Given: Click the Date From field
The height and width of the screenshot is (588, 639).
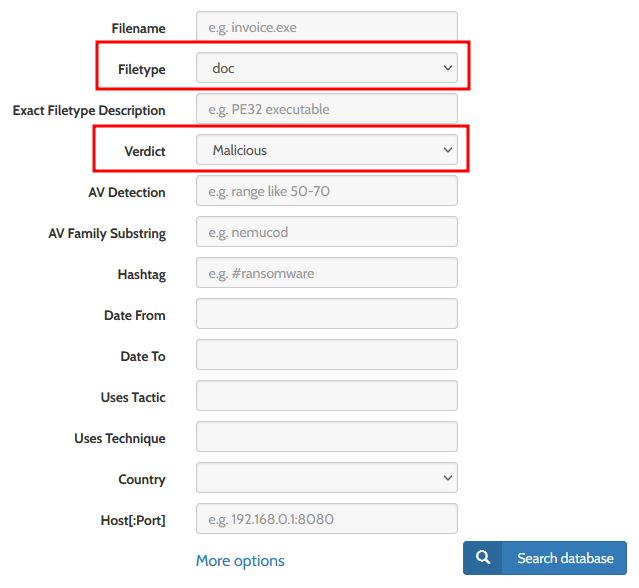Looking at the screenshot, I should tap(326, 314).
